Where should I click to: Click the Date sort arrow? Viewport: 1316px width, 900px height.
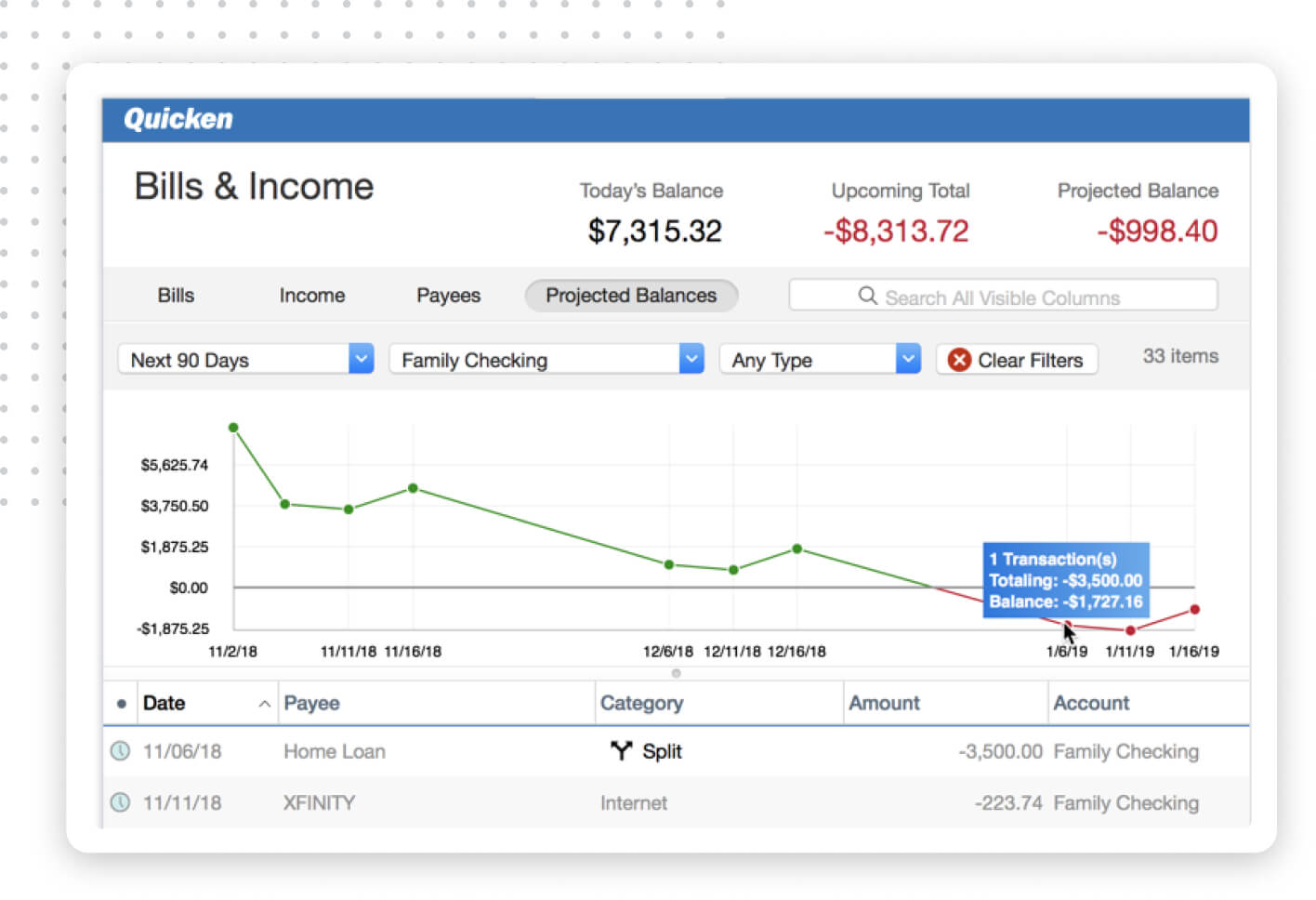point(265,704)
